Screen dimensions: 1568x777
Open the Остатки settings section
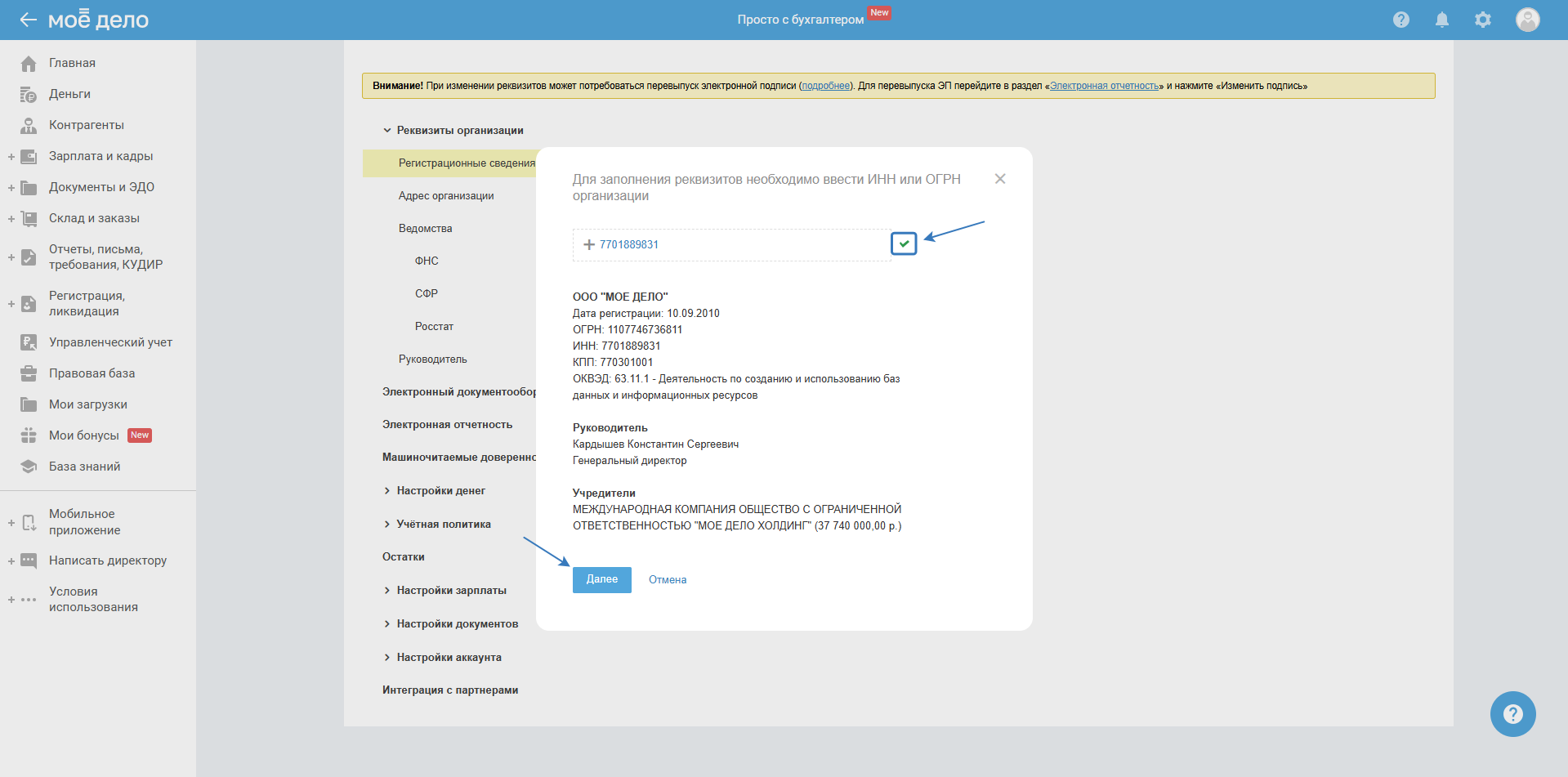pyautogui.click(x=404, y=557)
